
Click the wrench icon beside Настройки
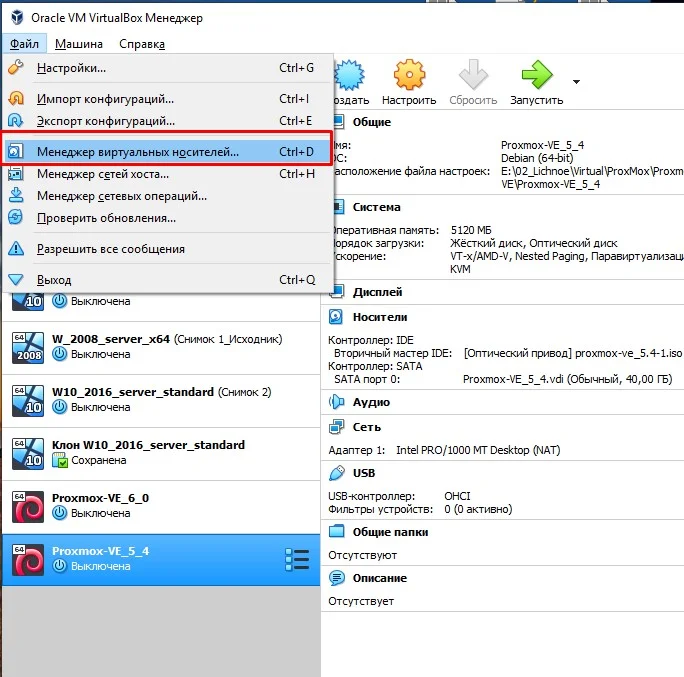click(16, 67)
